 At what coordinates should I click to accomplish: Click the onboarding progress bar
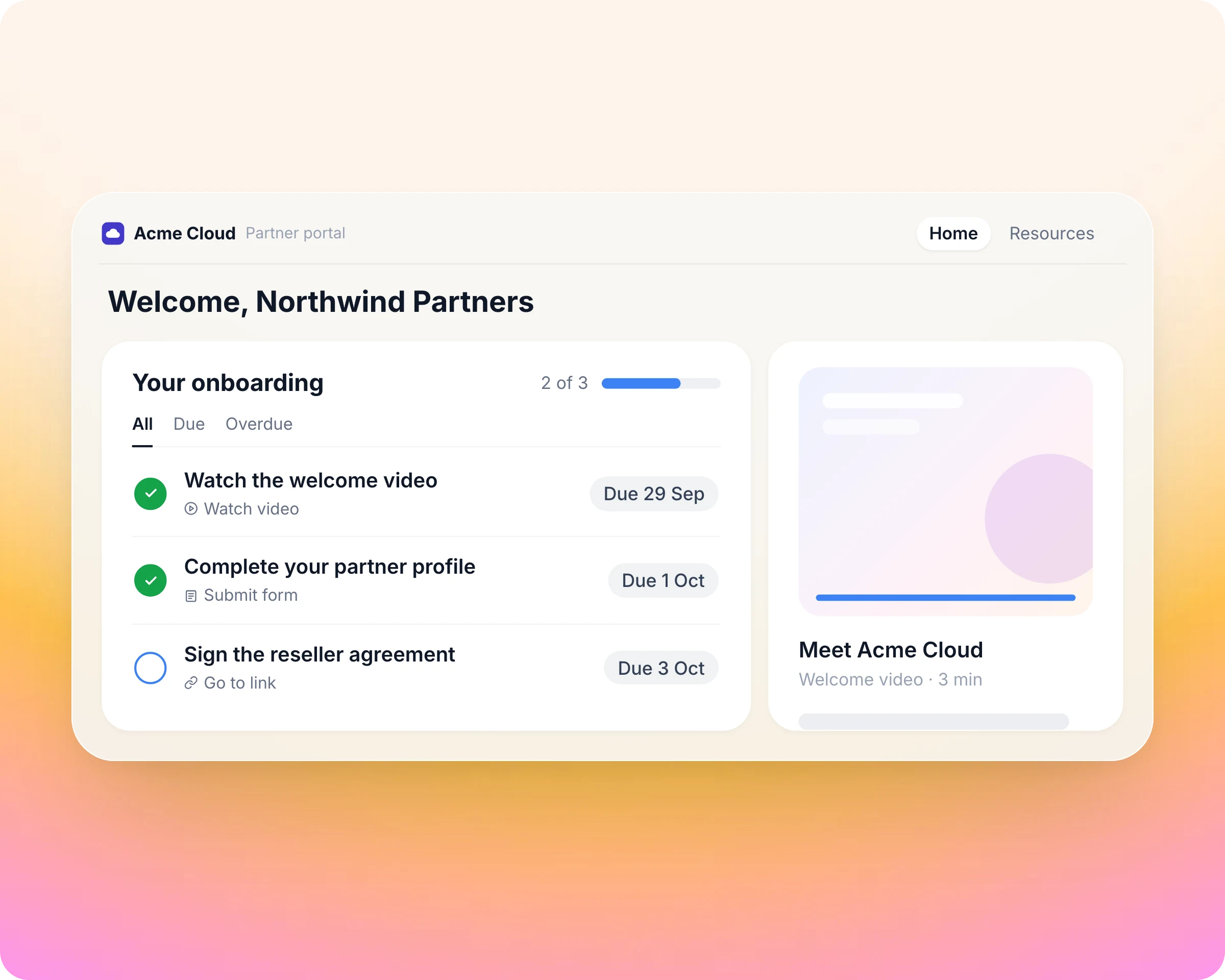(661, 383)
